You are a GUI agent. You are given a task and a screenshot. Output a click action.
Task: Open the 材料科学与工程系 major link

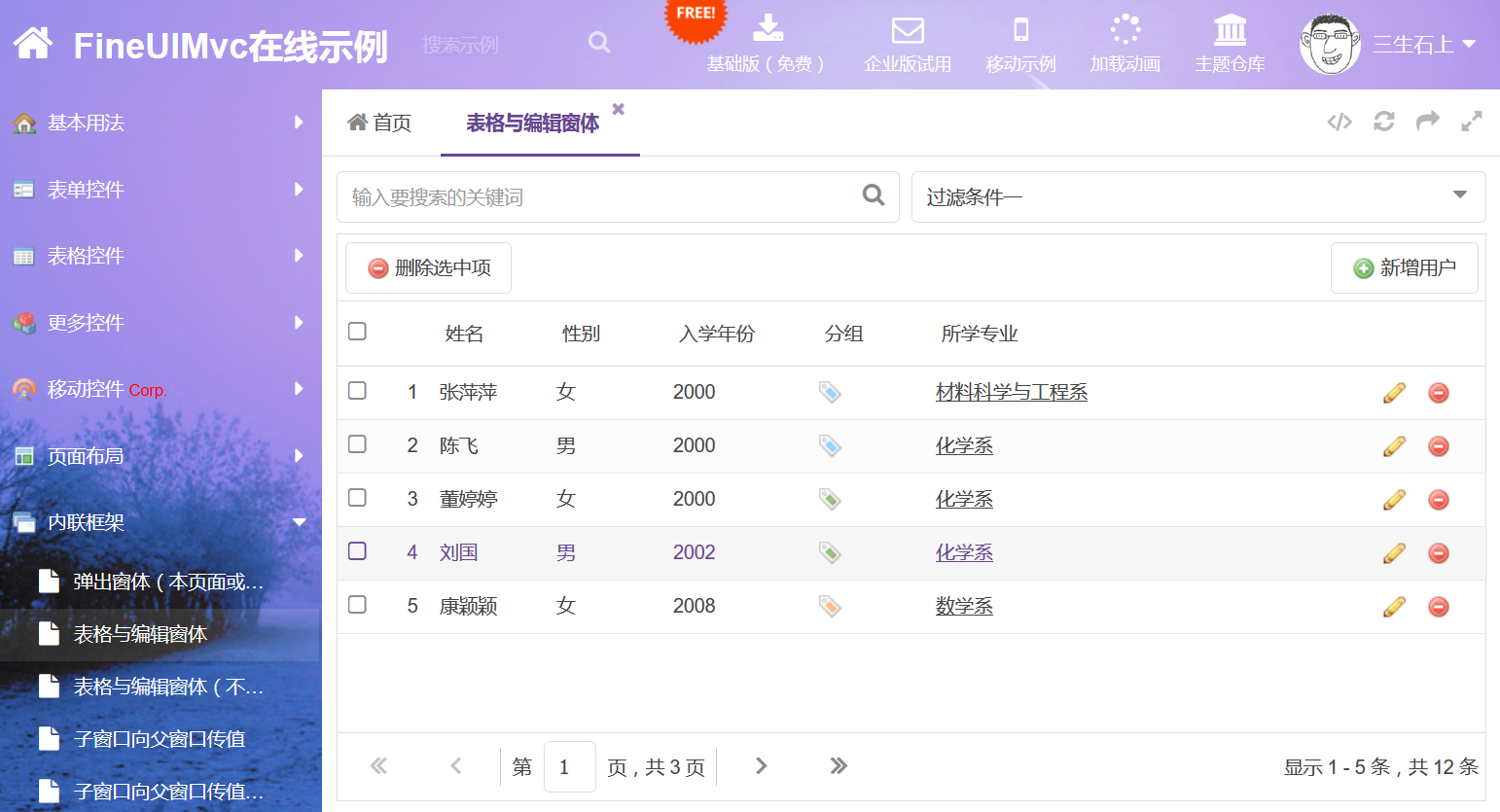pyautogui.click(x=1011, y=392)
